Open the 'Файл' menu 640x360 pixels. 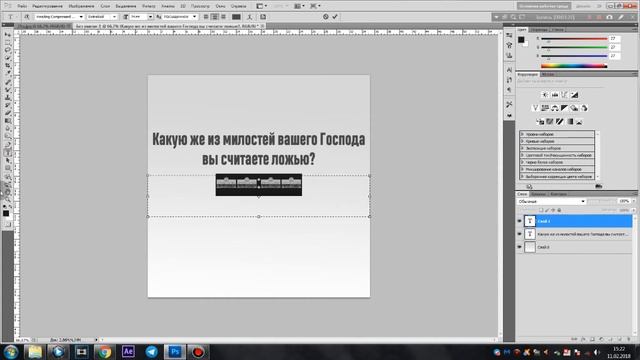click(x=22, y=6)
